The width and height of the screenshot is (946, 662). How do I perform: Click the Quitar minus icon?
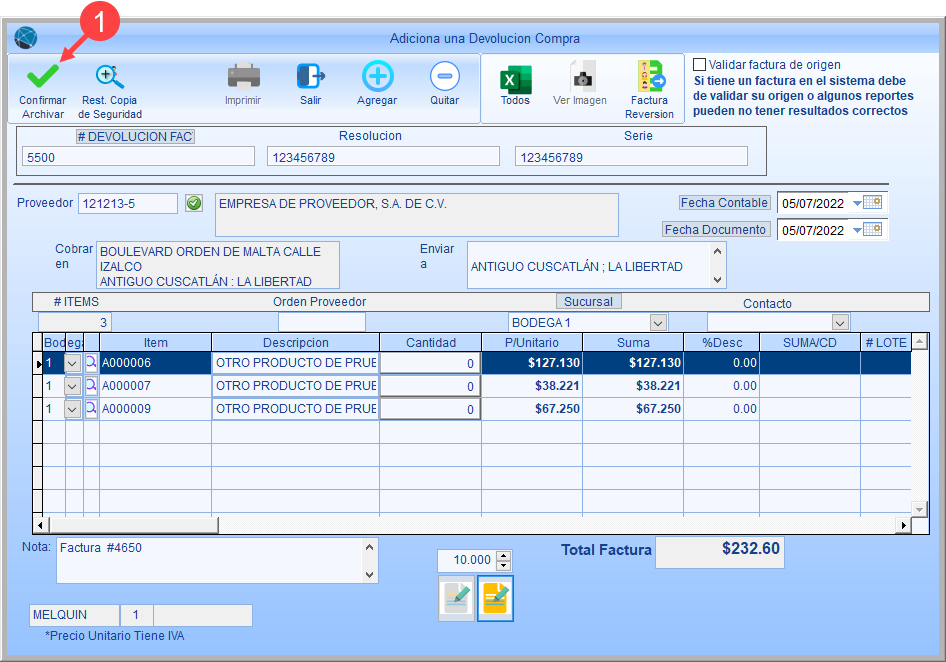click(x=445, y=77)
